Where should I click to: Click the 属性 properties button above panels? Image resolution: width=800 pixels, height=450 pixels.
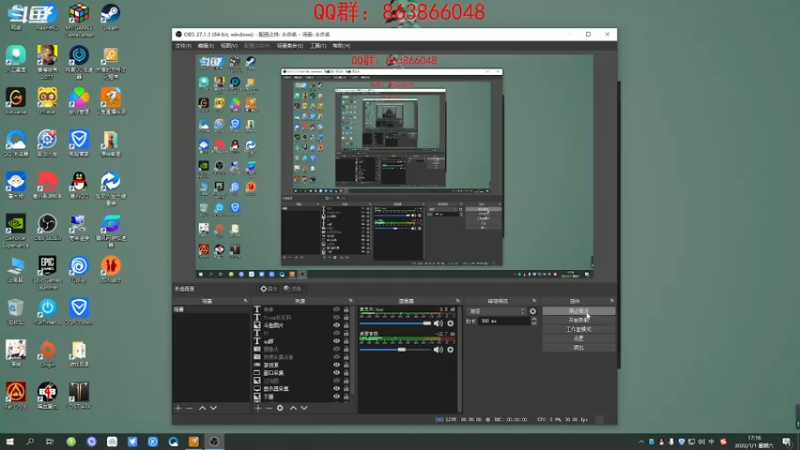click(x=268, y=289)
